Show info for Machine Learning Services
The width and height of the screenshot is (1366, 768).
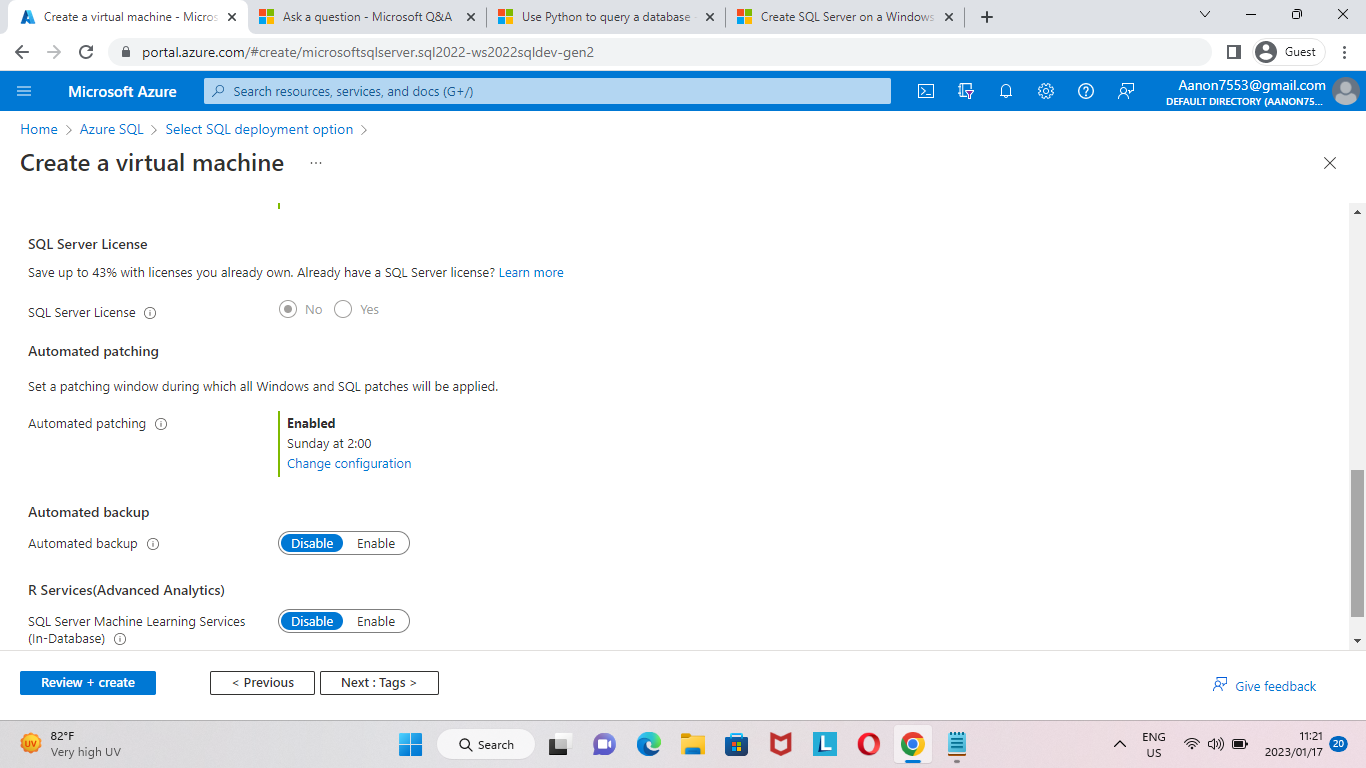(120, 639)
